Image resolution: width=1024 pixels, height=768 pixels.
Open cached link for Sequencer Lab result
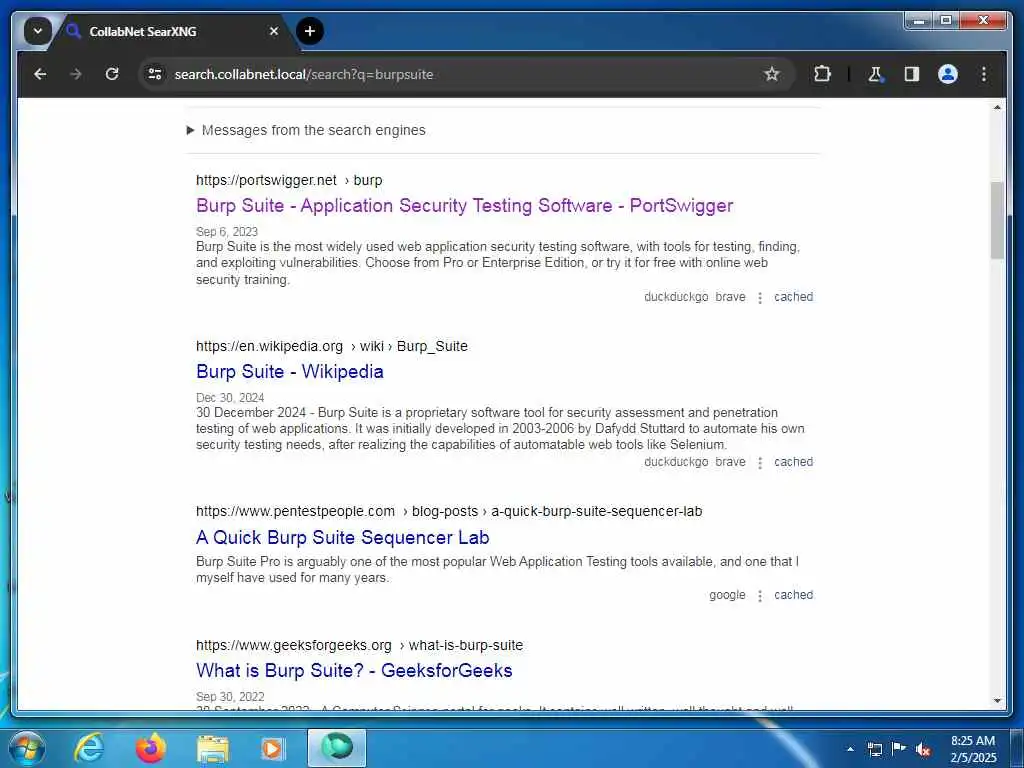pos(793,595)
